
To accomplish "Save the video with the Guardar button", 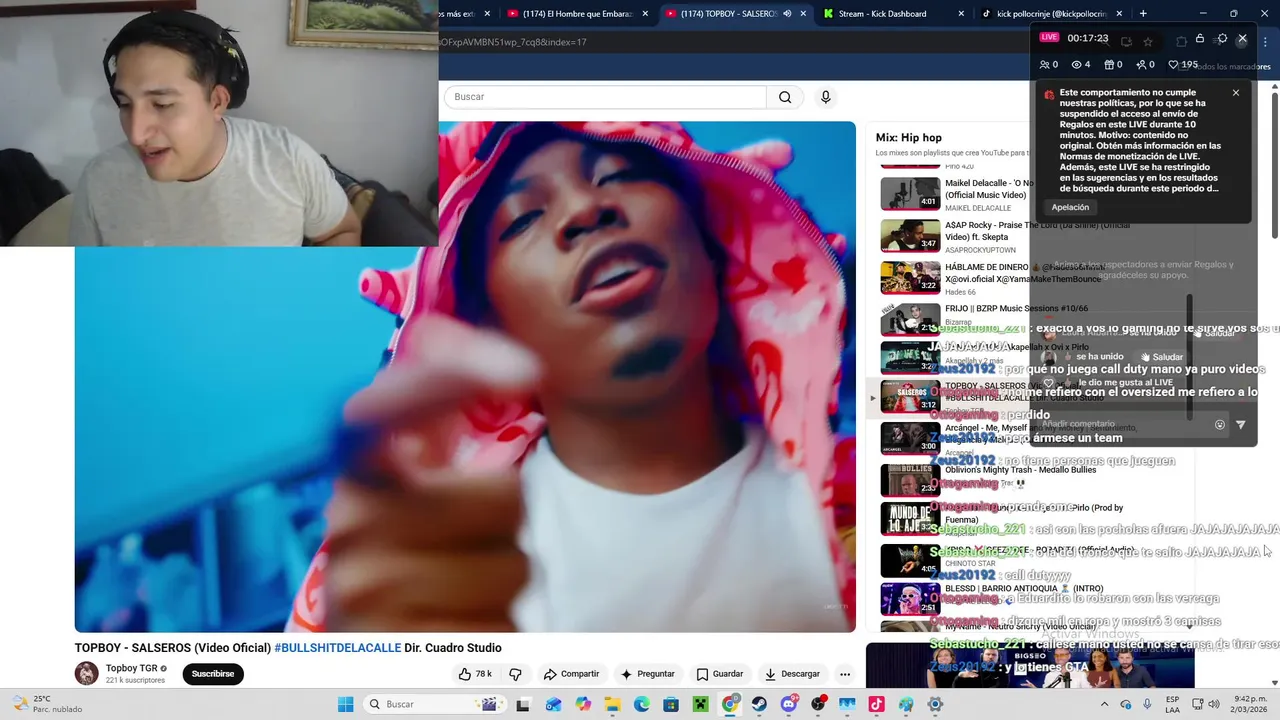I will tap(720, 674).
